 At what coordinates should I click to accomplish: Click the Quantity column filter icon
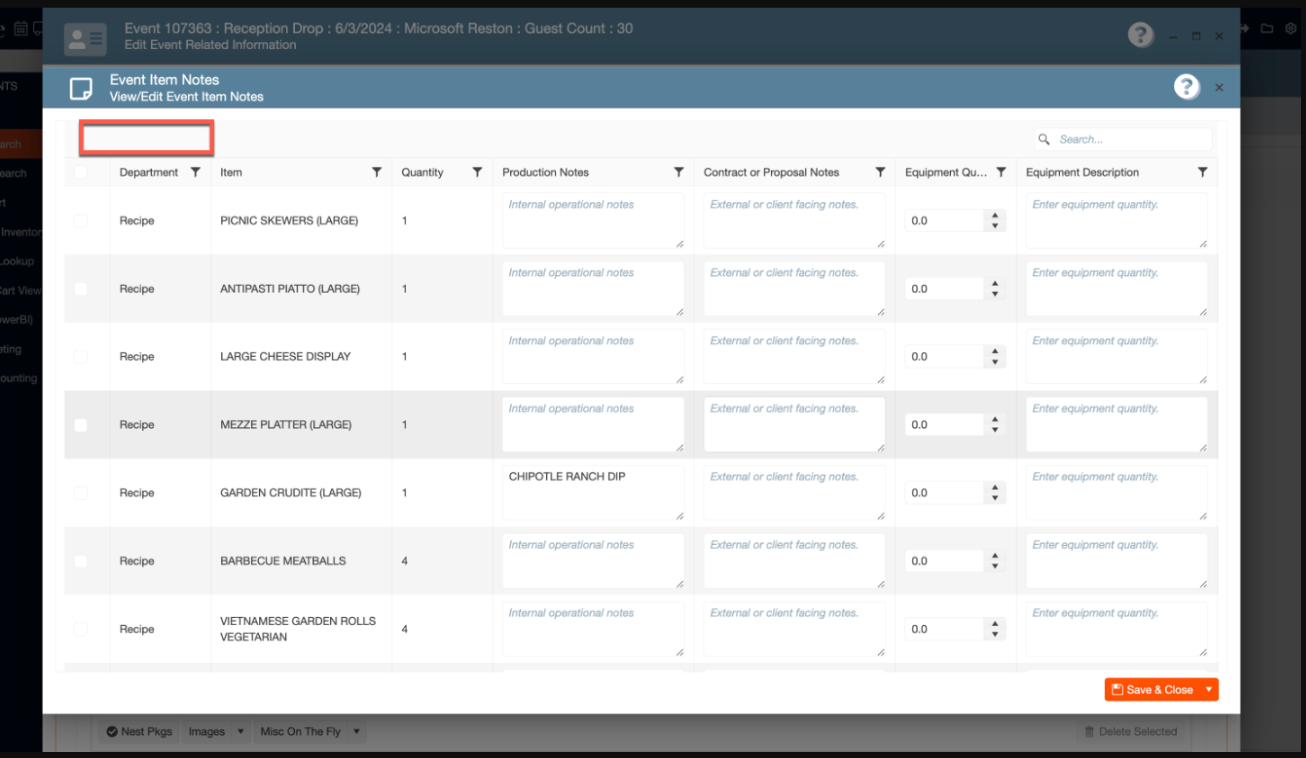tap(477, 172)
